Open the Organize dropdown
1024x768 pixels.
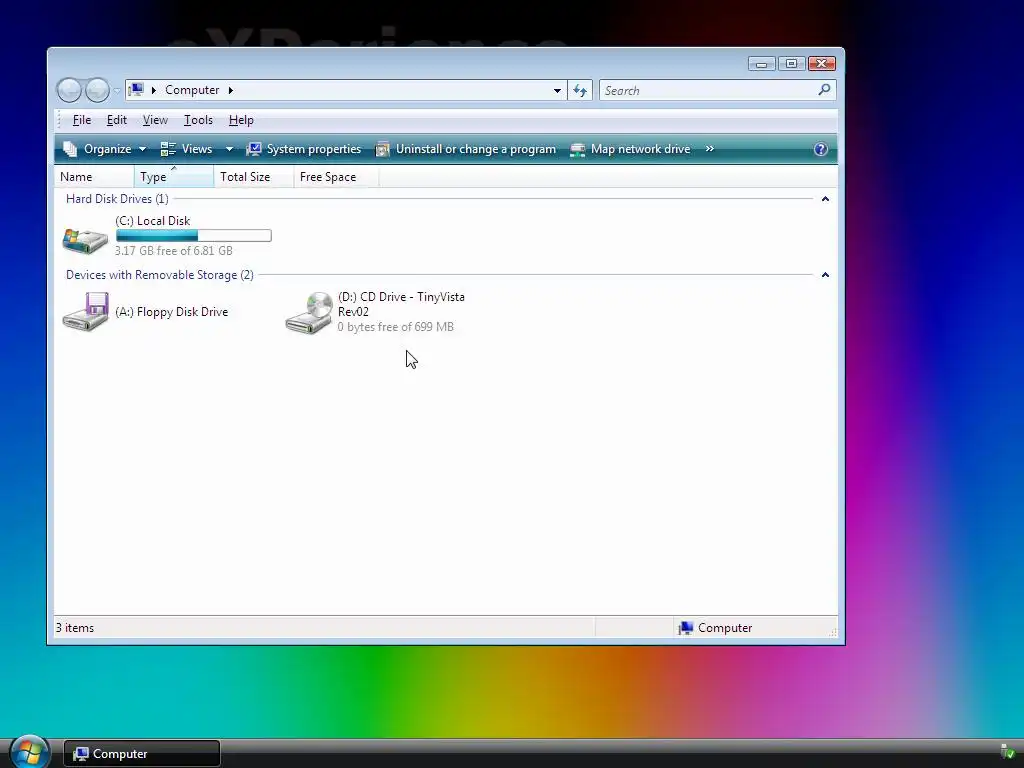click(104, 149)
